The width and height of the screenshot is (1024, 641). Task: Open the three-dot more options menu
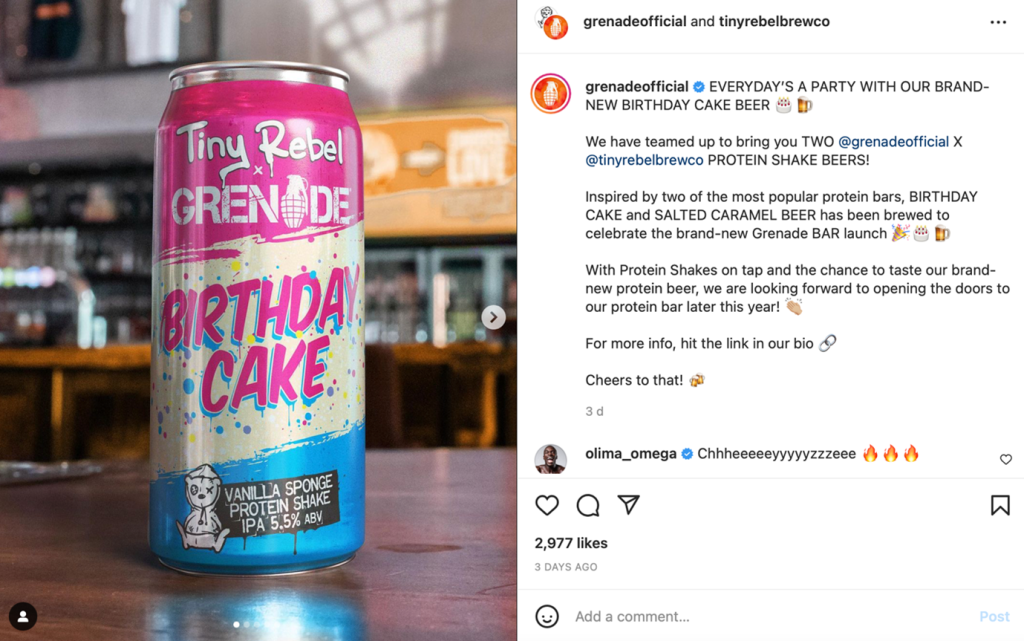tap(998, 22)
